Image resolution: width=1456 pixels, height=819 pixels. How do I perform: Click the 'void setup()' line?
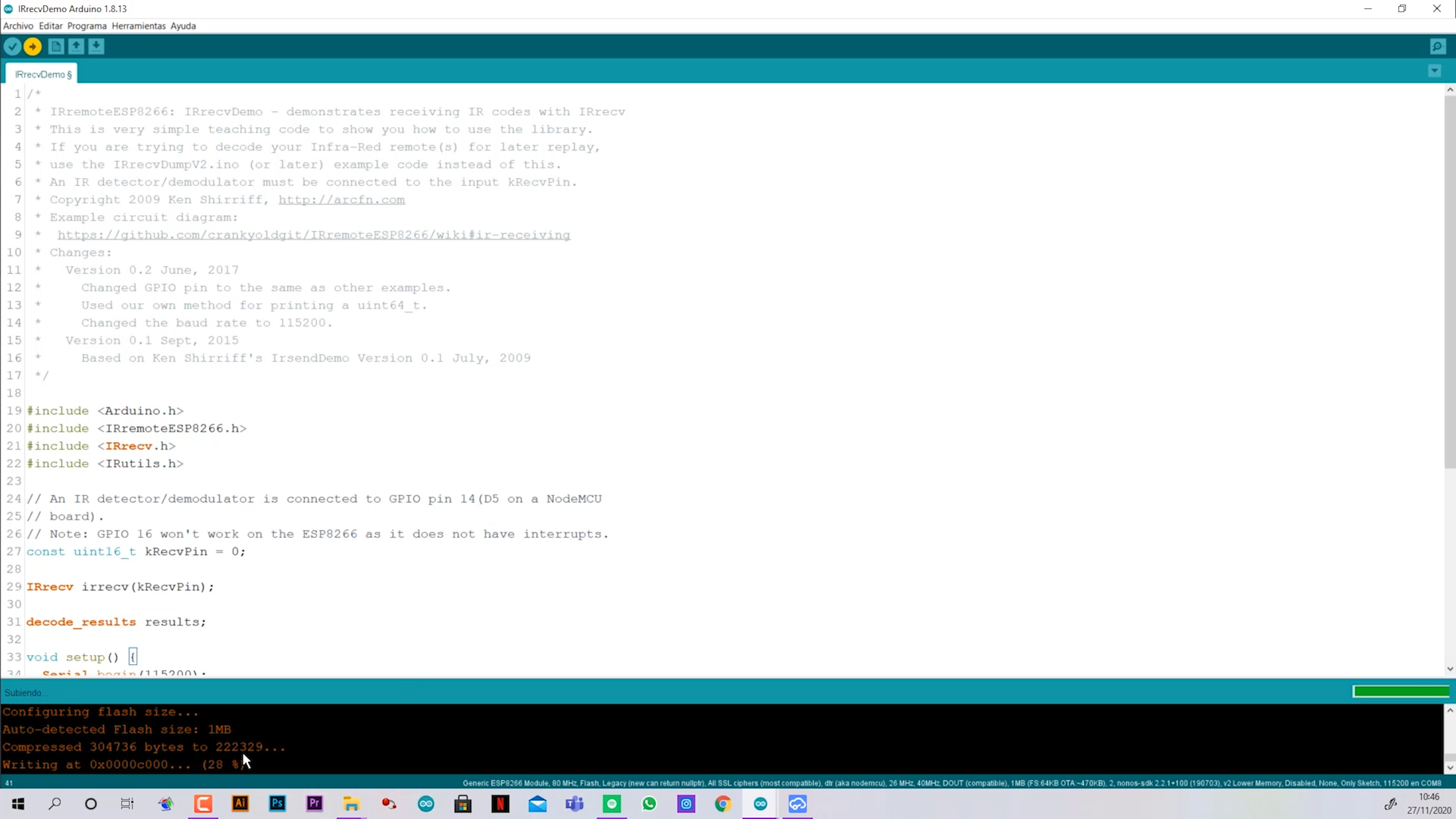82,657
